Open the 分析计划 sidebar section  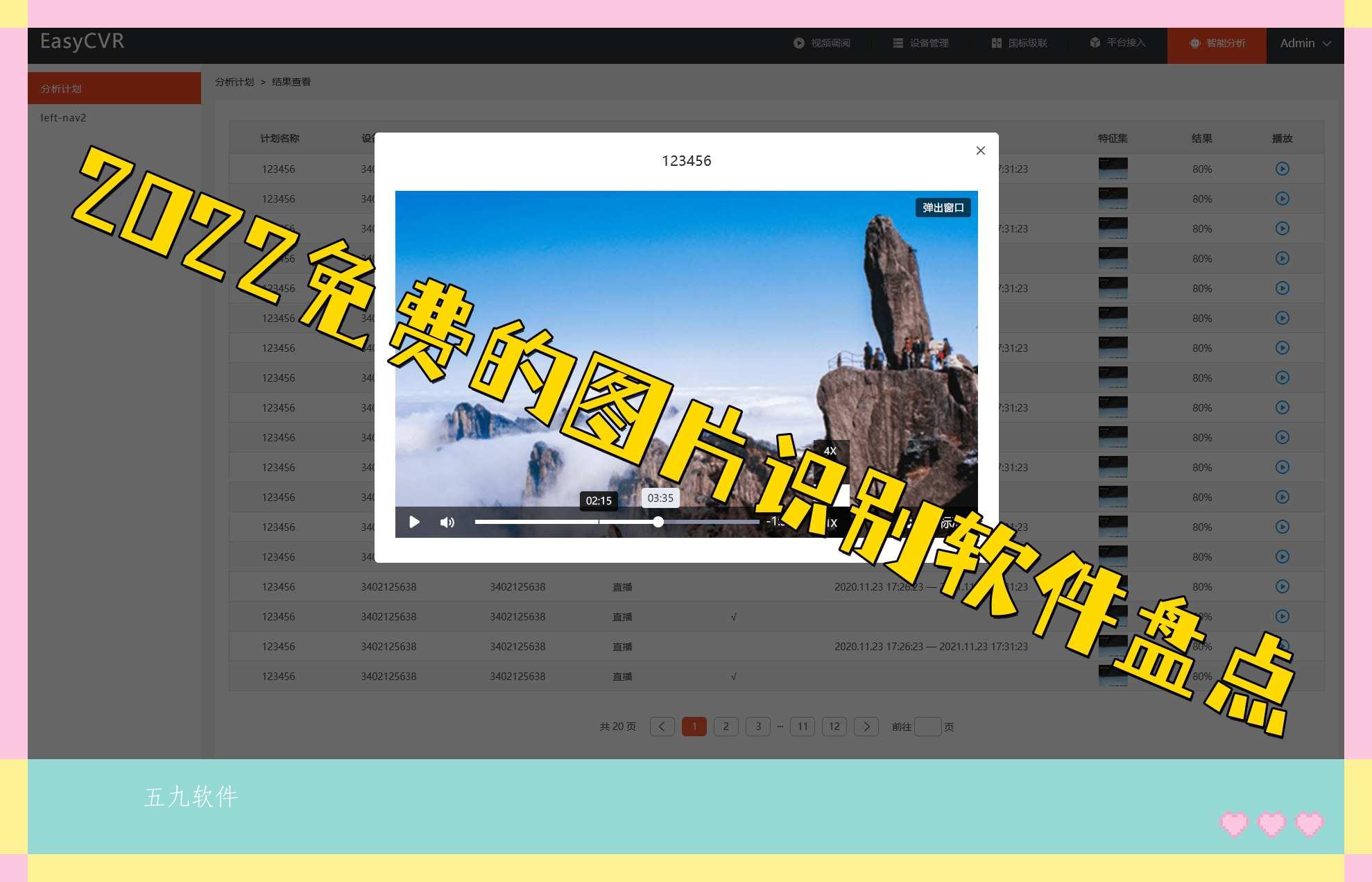click(x=61, y=88)
